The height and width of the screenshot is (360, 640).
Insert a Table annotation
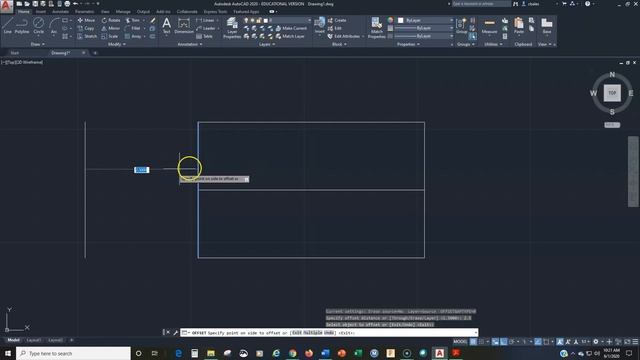click(204, 36)
